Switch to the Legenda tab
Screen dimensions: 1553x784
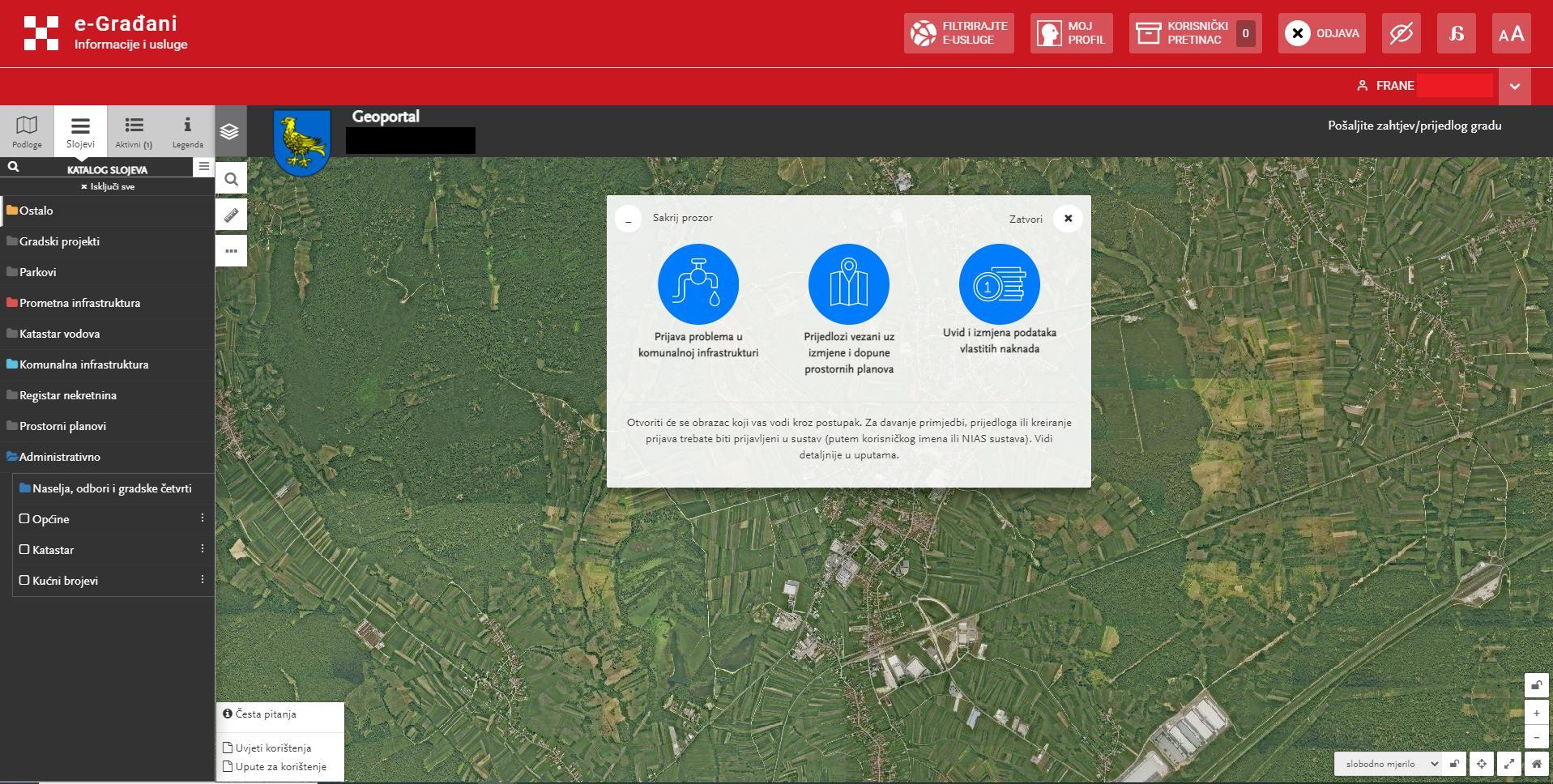click(187, 131)
